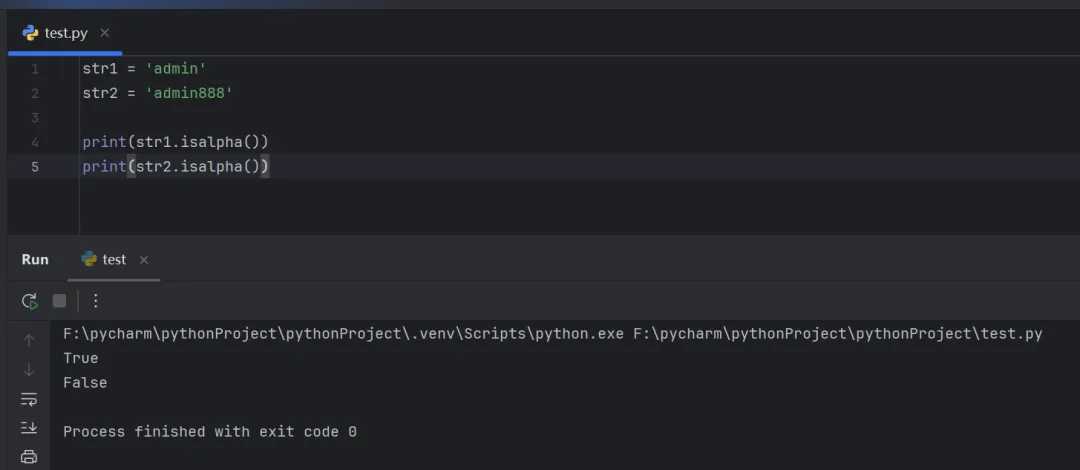Click the 'Process finished with exit code 0' message
Screen dimensions: 1080x470
coord(209,432)
